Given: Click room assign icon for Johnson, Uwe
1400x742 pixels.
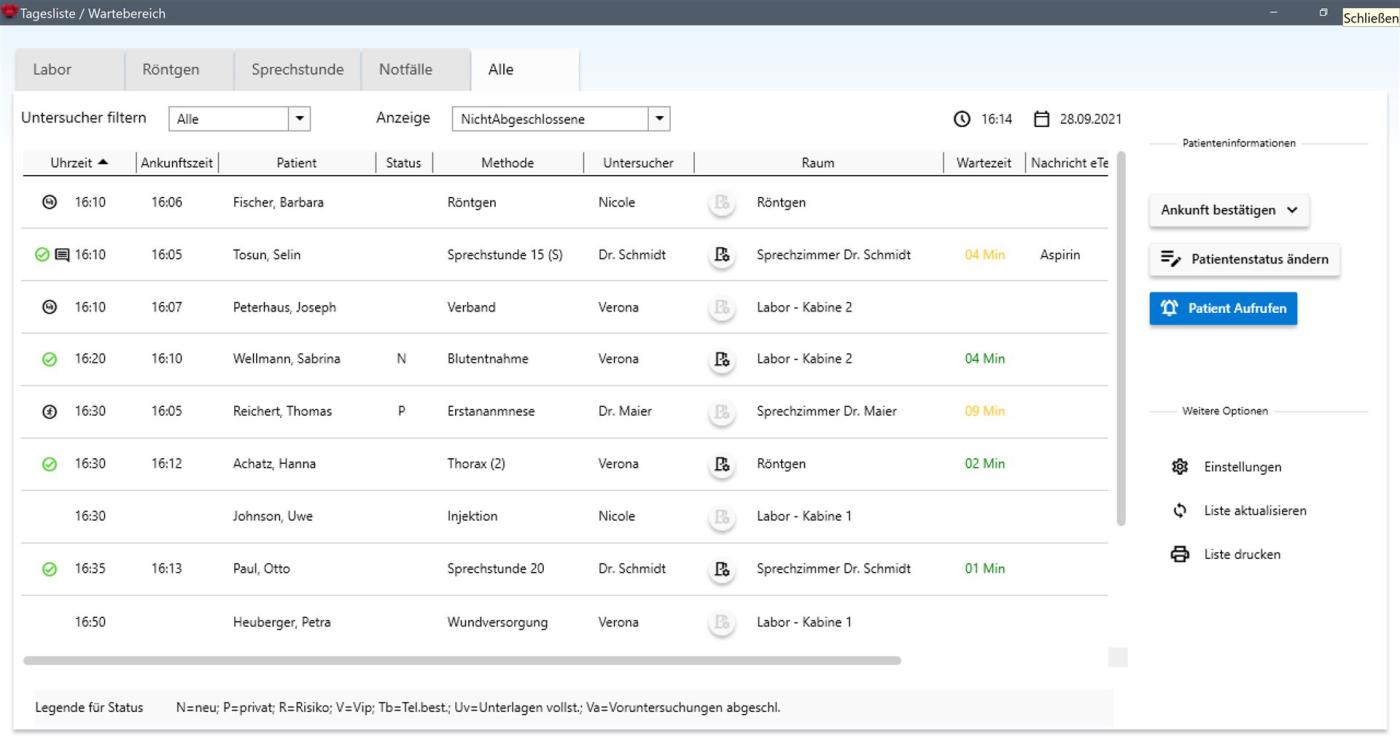Looking at the screenshot, I should click(721, 517).
